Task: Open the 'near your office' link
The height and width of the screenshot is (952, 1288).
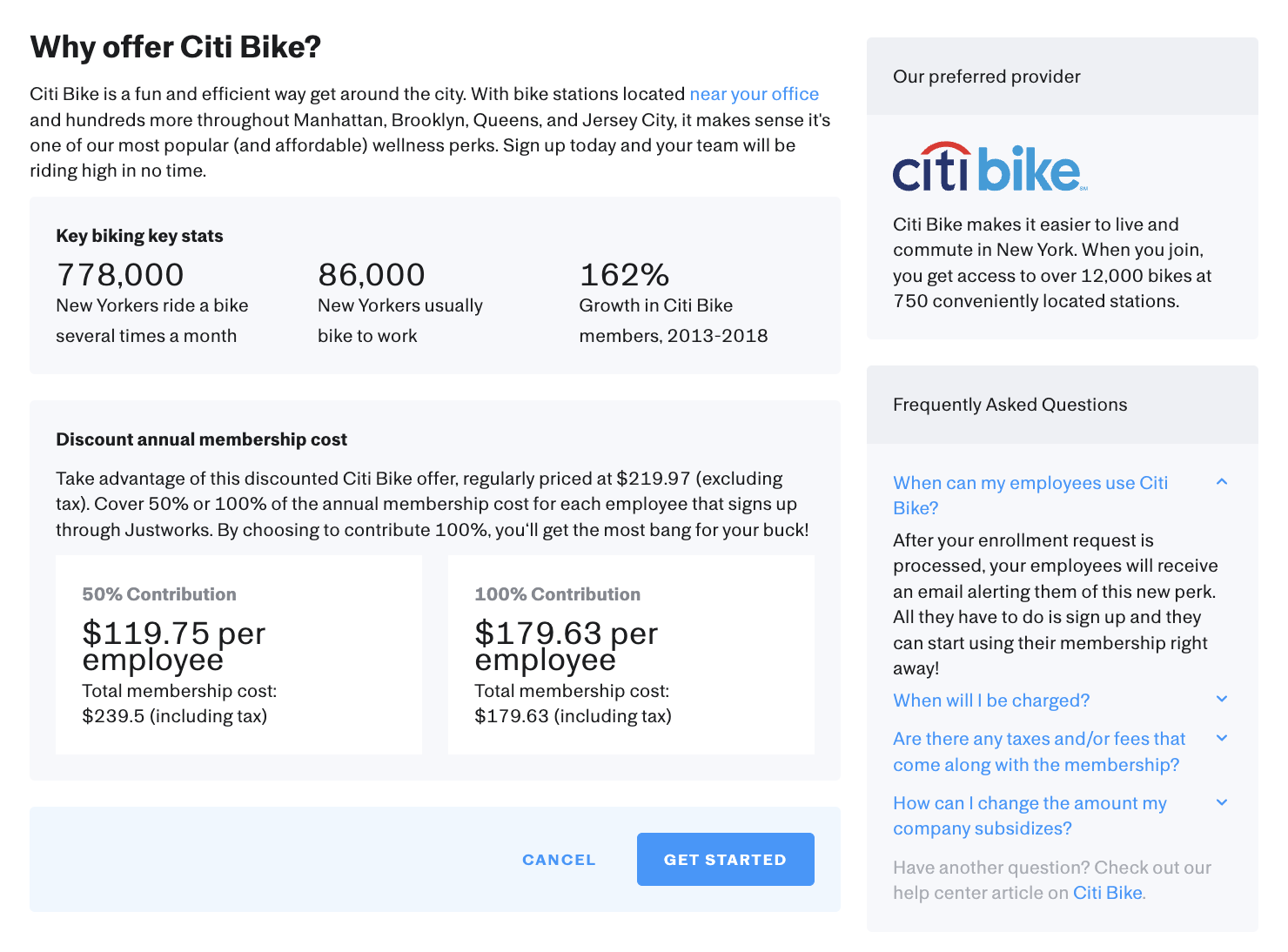Action: point(754,94)
